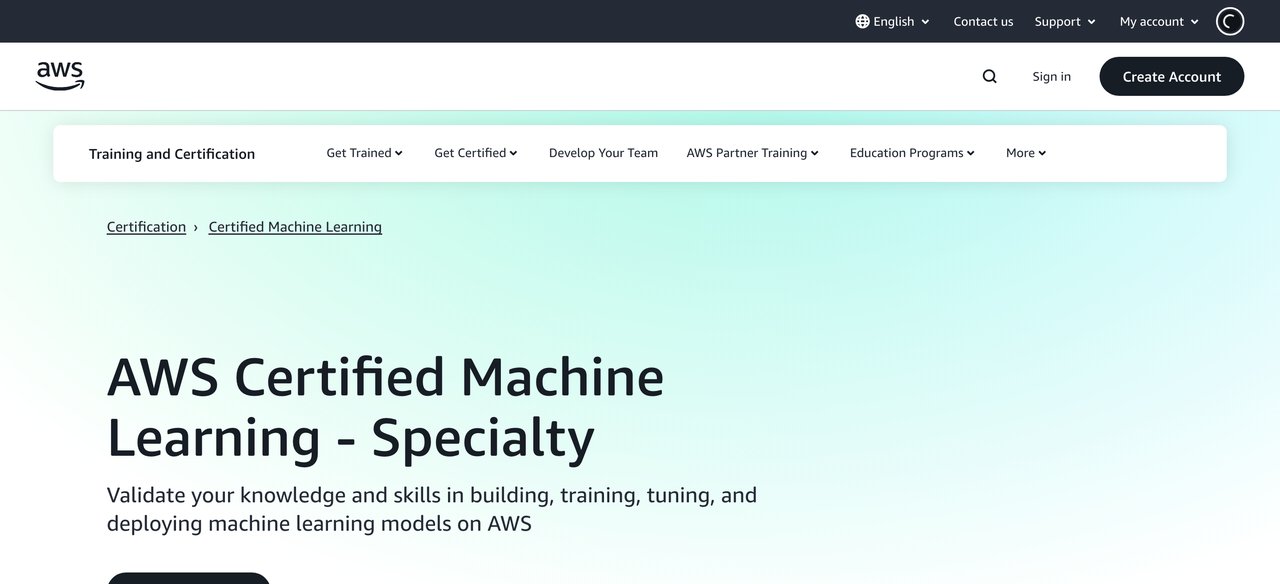Expand the My account dropdown

(1159, 21)
